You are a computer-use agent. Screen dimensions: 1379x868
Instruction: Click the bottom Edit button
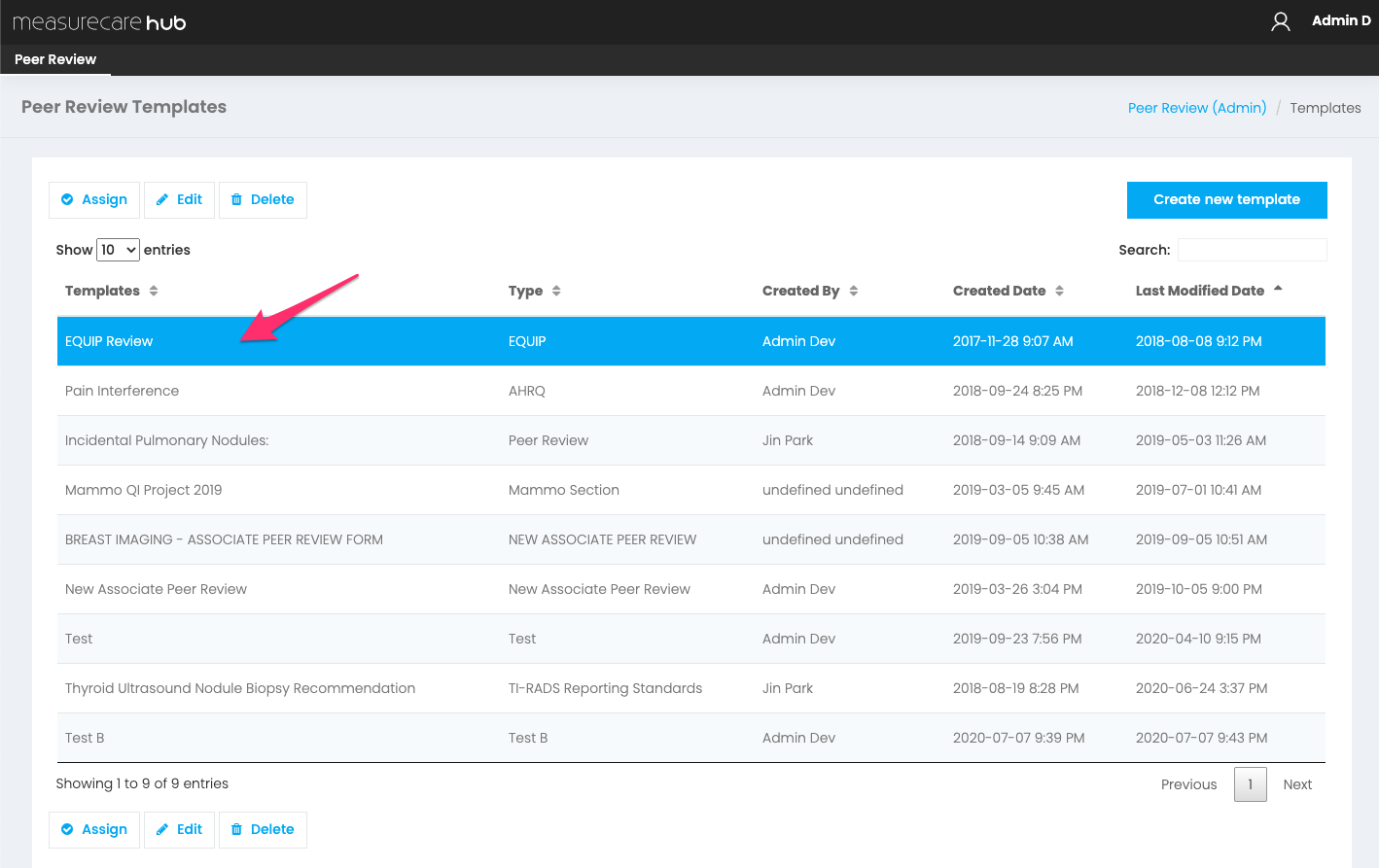pos(179,830)
